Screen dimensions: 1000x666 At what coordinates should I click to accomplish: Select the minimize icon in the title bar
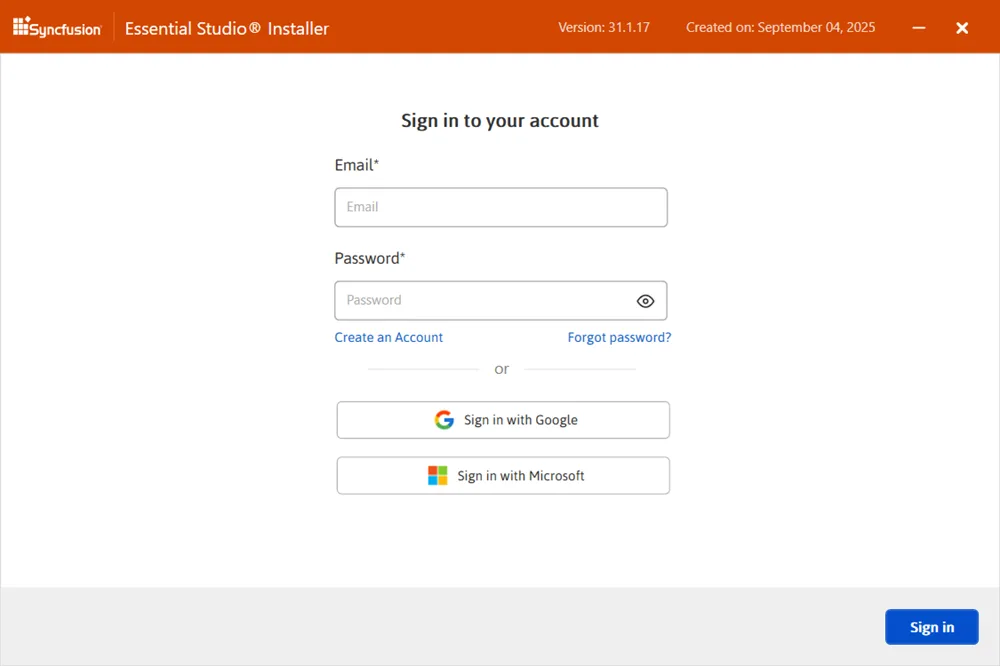pos(918,28)
